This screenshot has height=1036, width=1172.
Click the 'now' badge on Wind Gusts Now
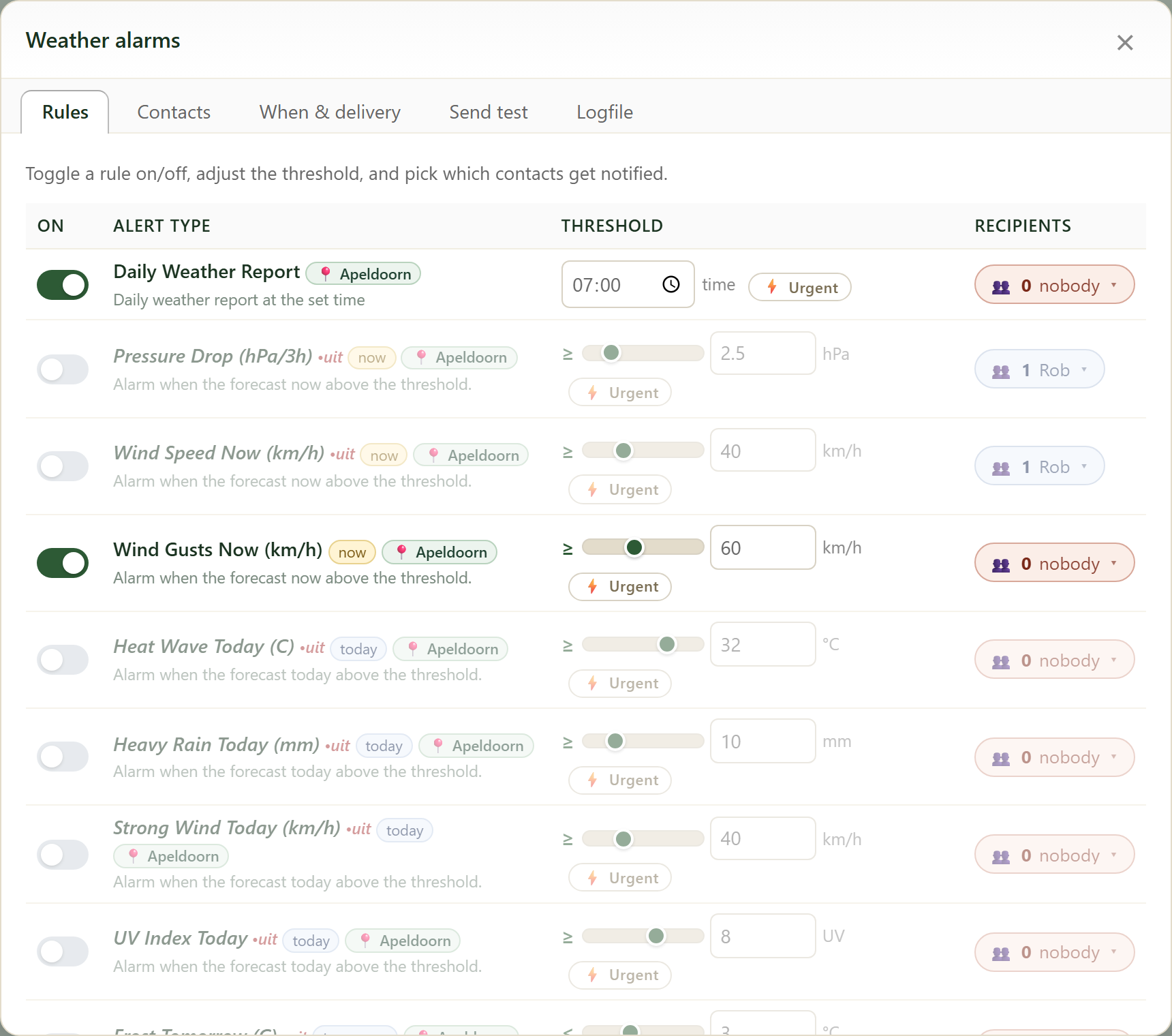point(352,551)
